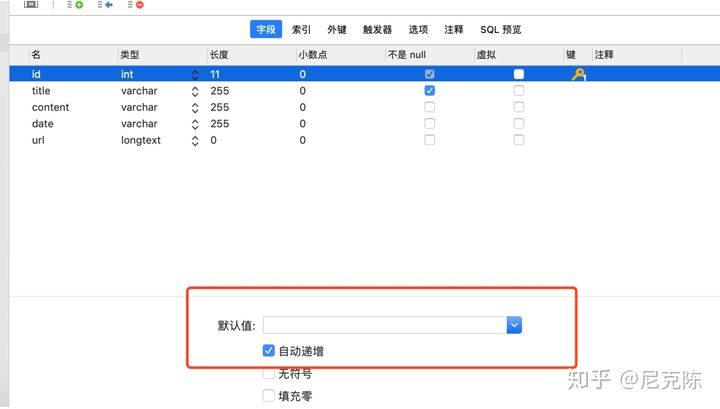Select the content field name cell
720x409 pixels.
pyautogui.click(x=51, y=107)
